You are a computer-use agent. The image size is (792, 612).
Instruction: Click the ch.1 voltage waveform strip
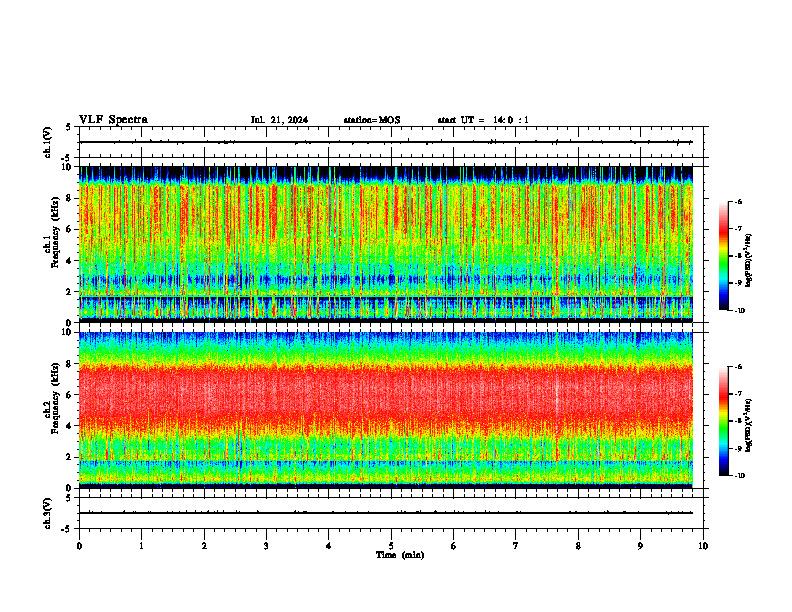[x=391, y=142]
